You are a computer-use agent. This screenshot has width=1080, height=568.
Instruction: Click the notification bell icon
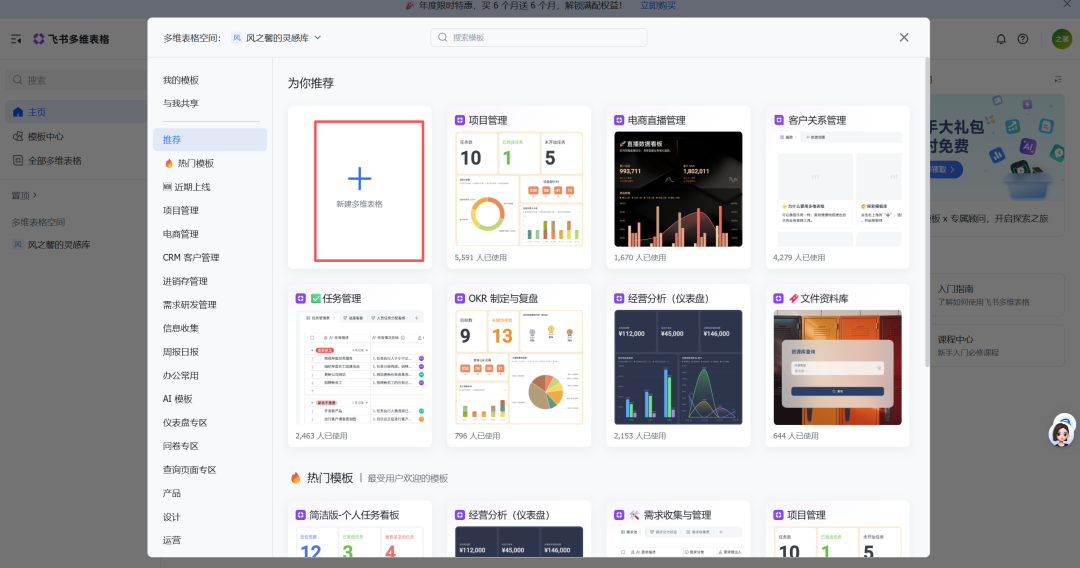pos(1001,39)
